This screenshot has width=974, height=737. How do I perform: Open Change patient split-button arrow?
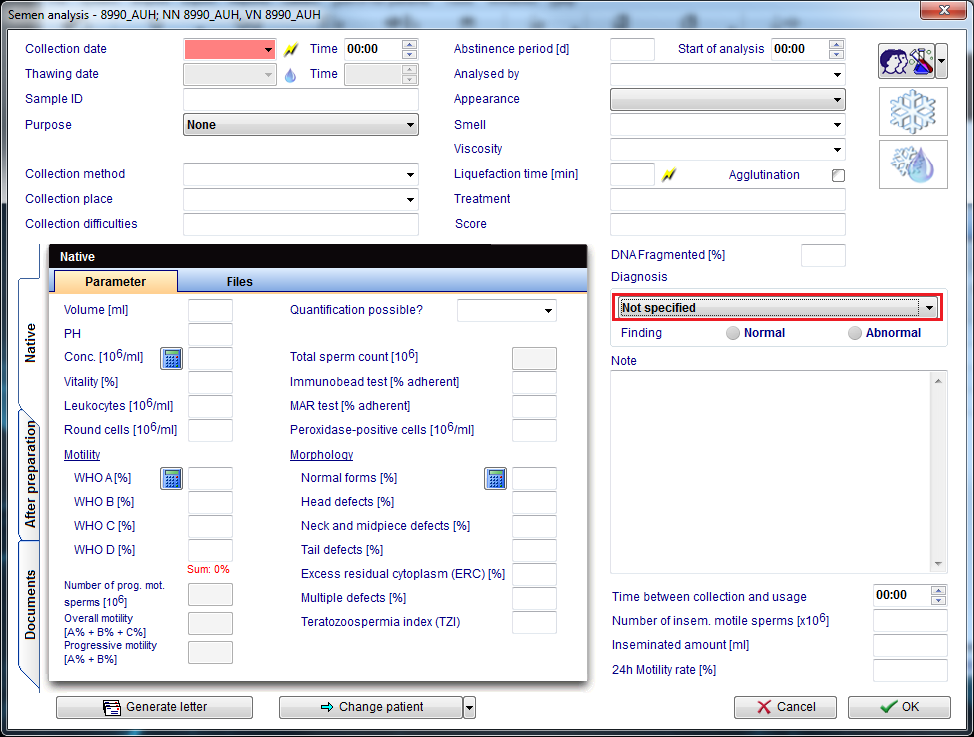coord(470,707)
